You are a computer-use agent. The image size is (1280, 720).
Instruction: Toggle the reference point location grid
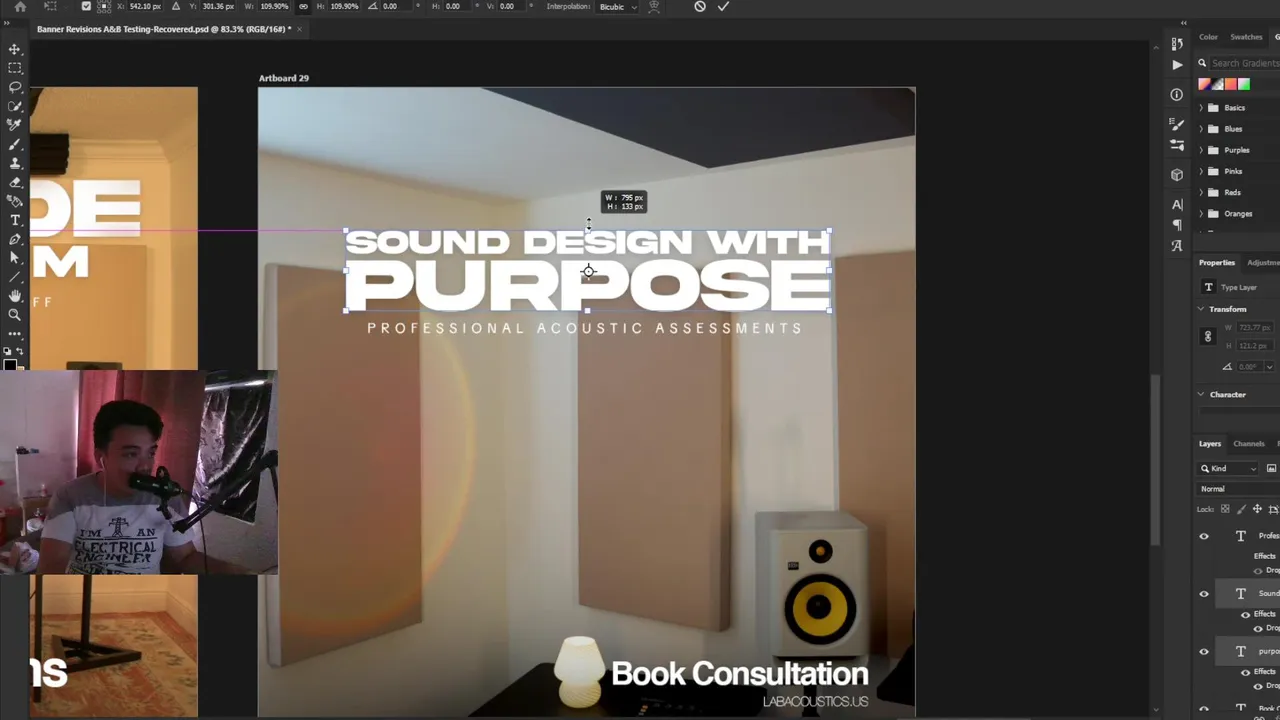(104, 6)
